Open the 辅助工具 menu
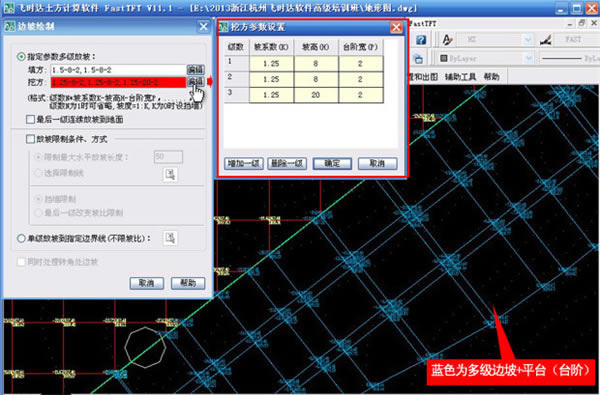This screenshot has height=395, width=600. [x=460, y=77]
